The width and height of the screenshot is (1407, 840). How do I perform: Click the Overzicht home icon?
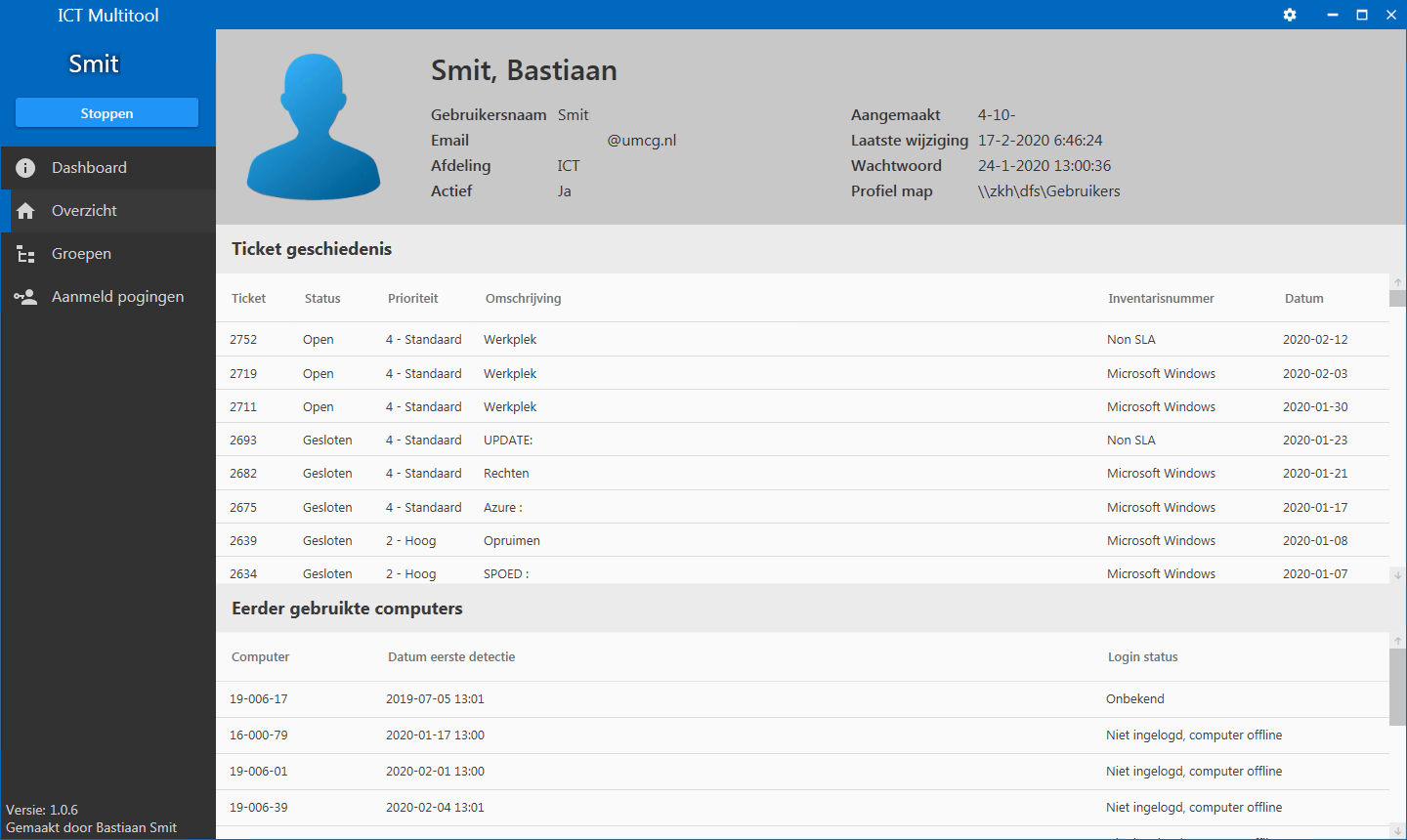coord(26,211)
